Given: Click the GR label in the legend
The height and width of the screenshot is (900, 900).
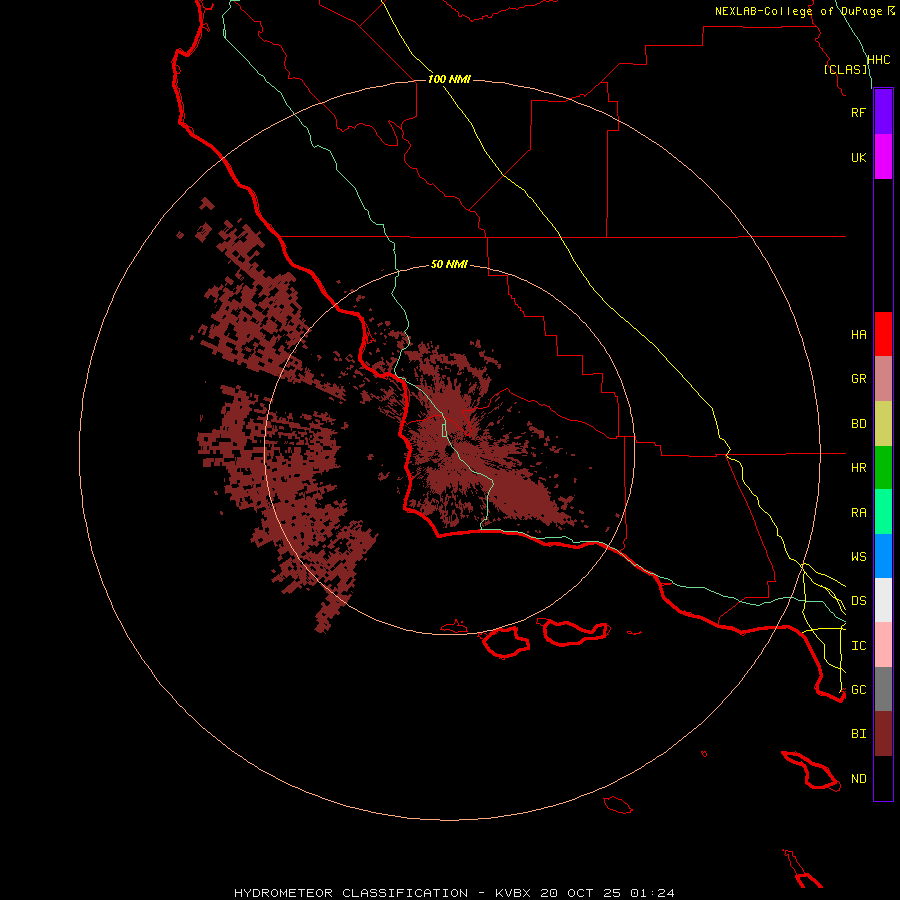Looking at the screenshot, I should point(858,379).
